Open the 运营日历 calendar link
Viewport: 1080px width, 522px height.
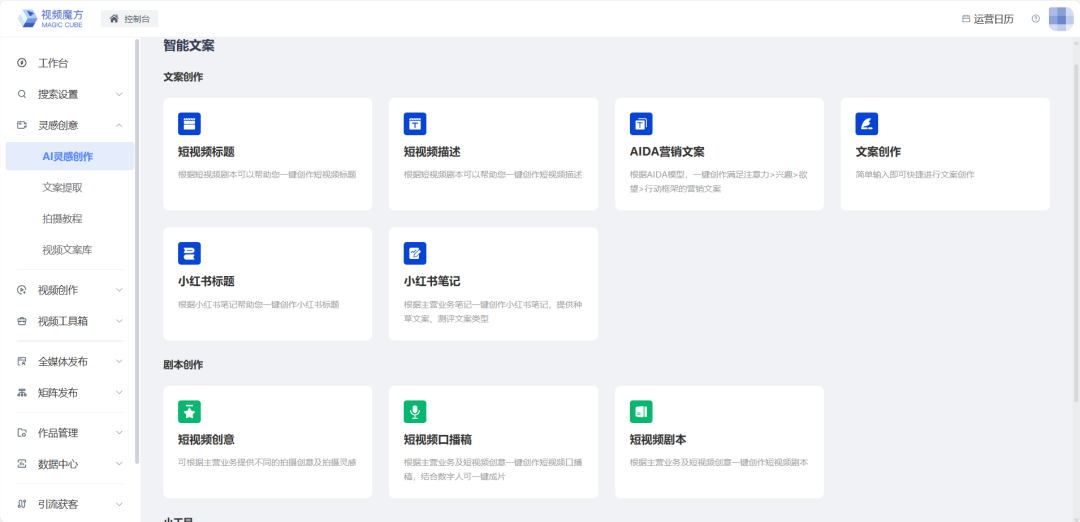point(987,19)
